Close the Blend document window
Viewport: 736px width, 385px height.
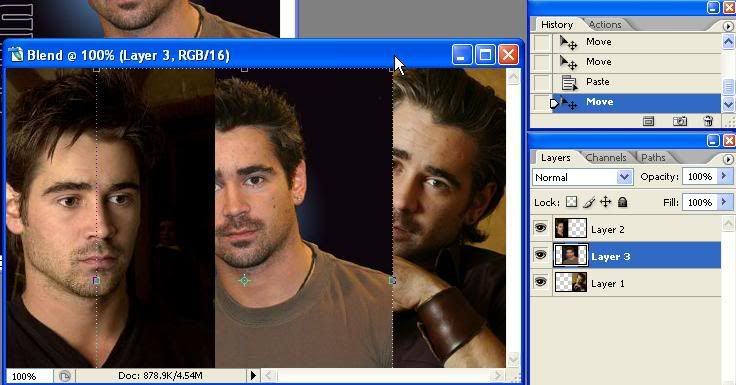[x=508, y=55]
